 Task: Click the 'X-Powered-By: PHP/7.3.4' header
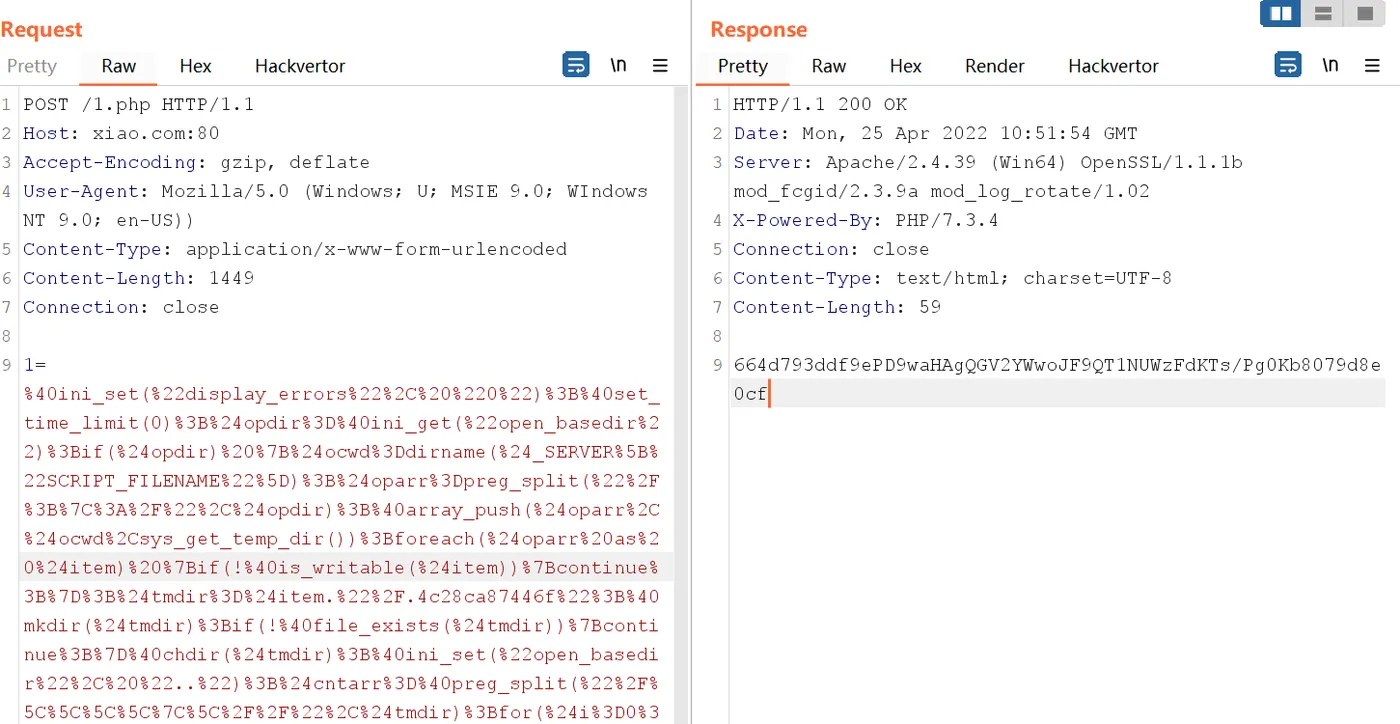(865, 220)
